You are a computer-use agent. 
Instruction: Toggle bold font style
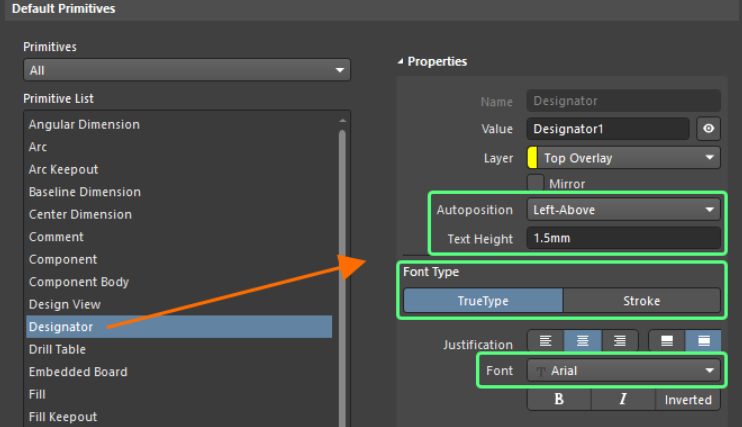coord(558,400)
